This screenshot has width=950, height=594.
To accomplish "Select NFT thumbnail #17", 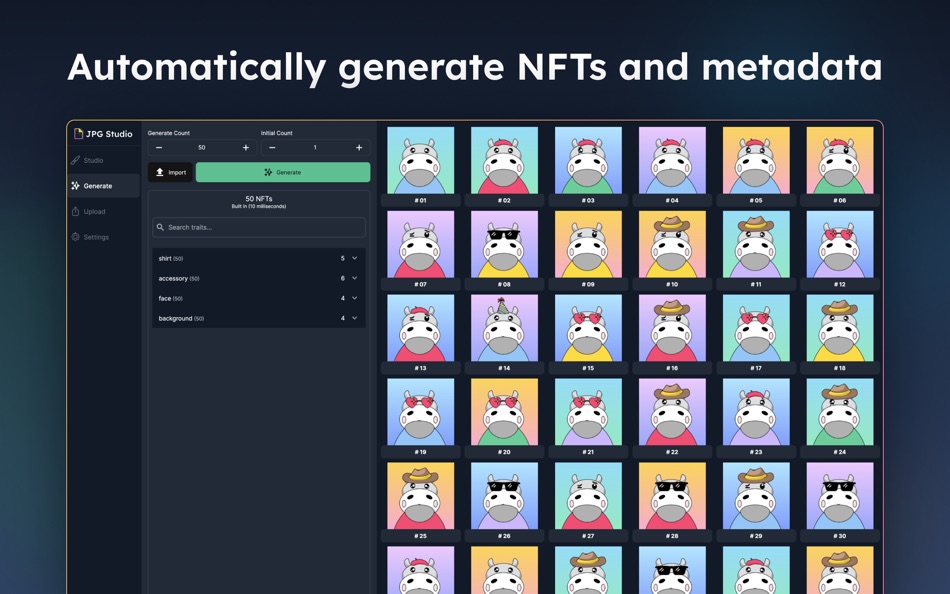I will [x=756, y=328].
